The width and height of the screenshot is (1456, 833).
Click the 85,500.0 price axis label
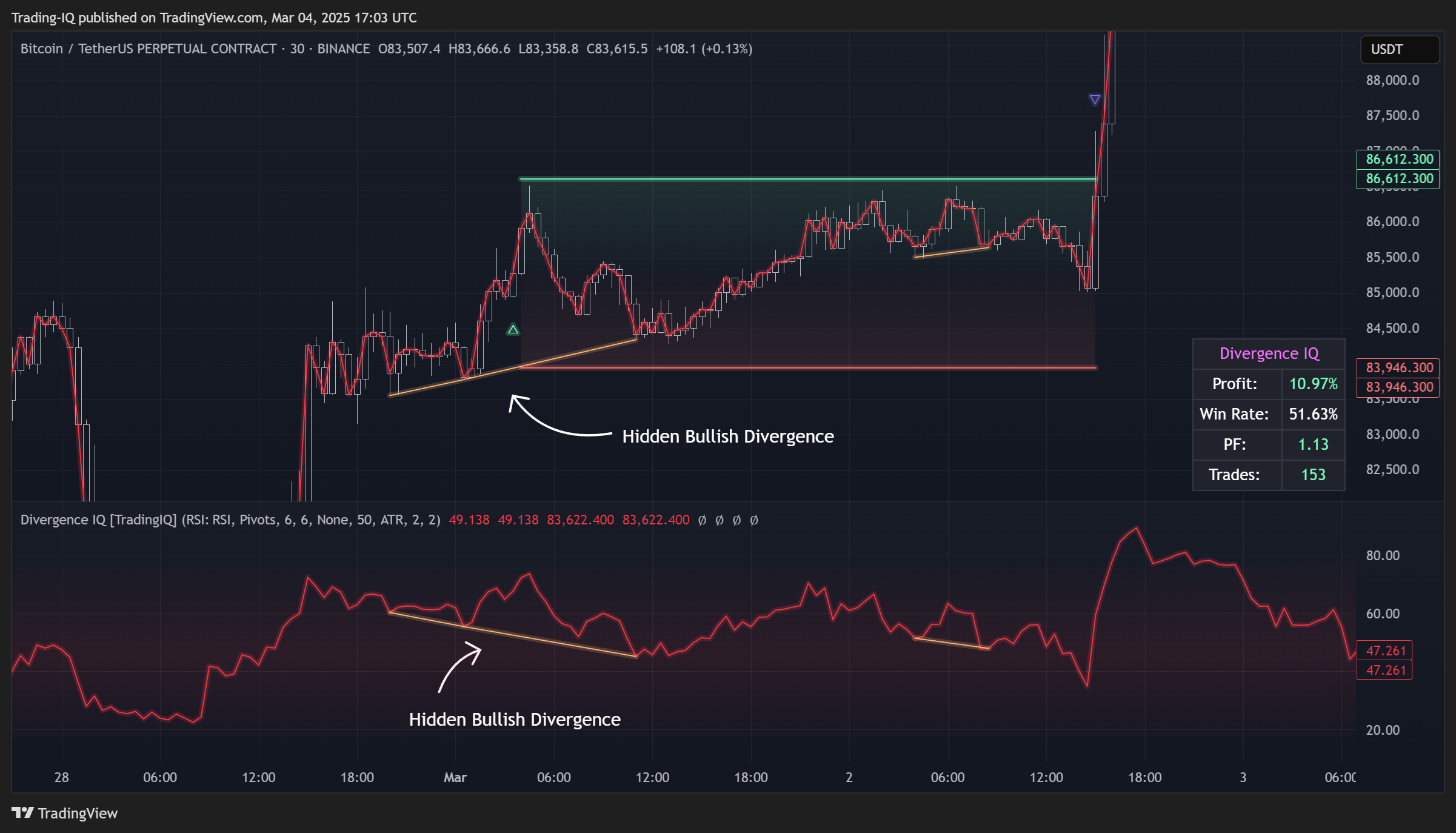click(1392, 257)
